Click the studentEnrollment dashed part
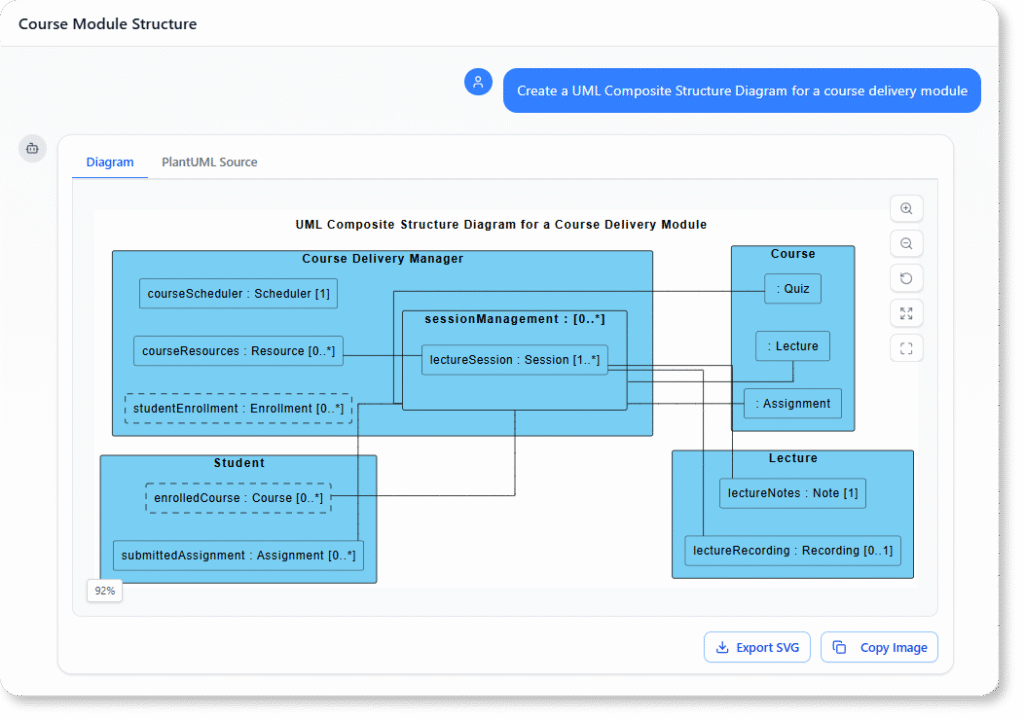The height and width of the screenshot is (719, 1024). pyautogui.click(x=238, y=408)
